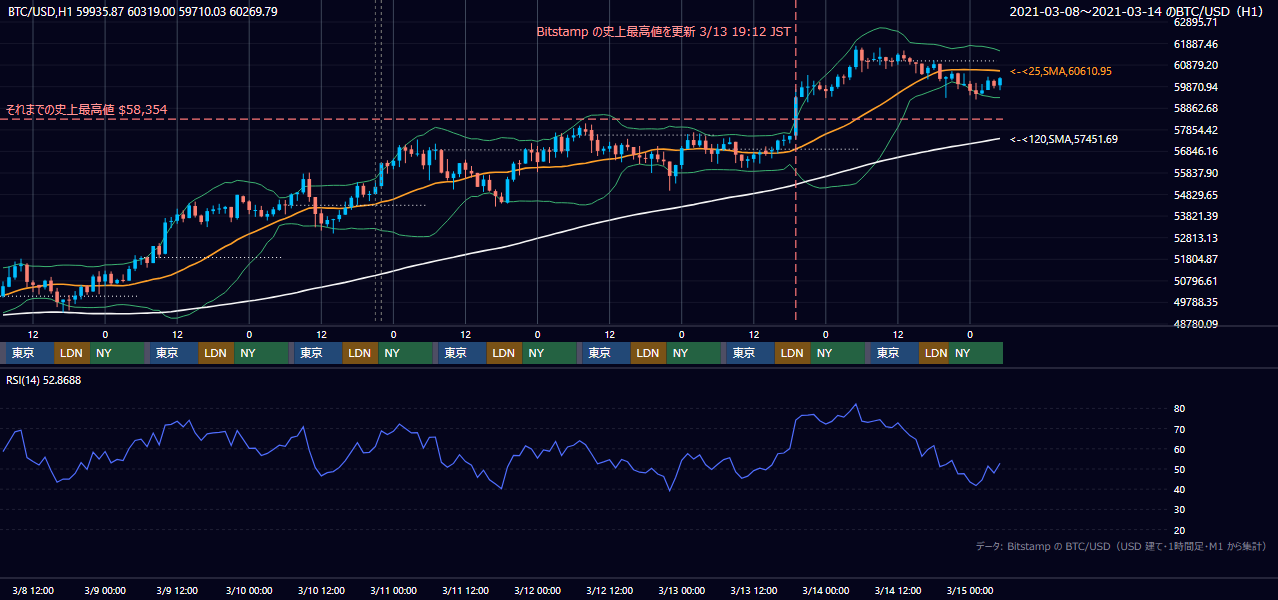Click the 3/11 00:00 date label

(393, 590)
